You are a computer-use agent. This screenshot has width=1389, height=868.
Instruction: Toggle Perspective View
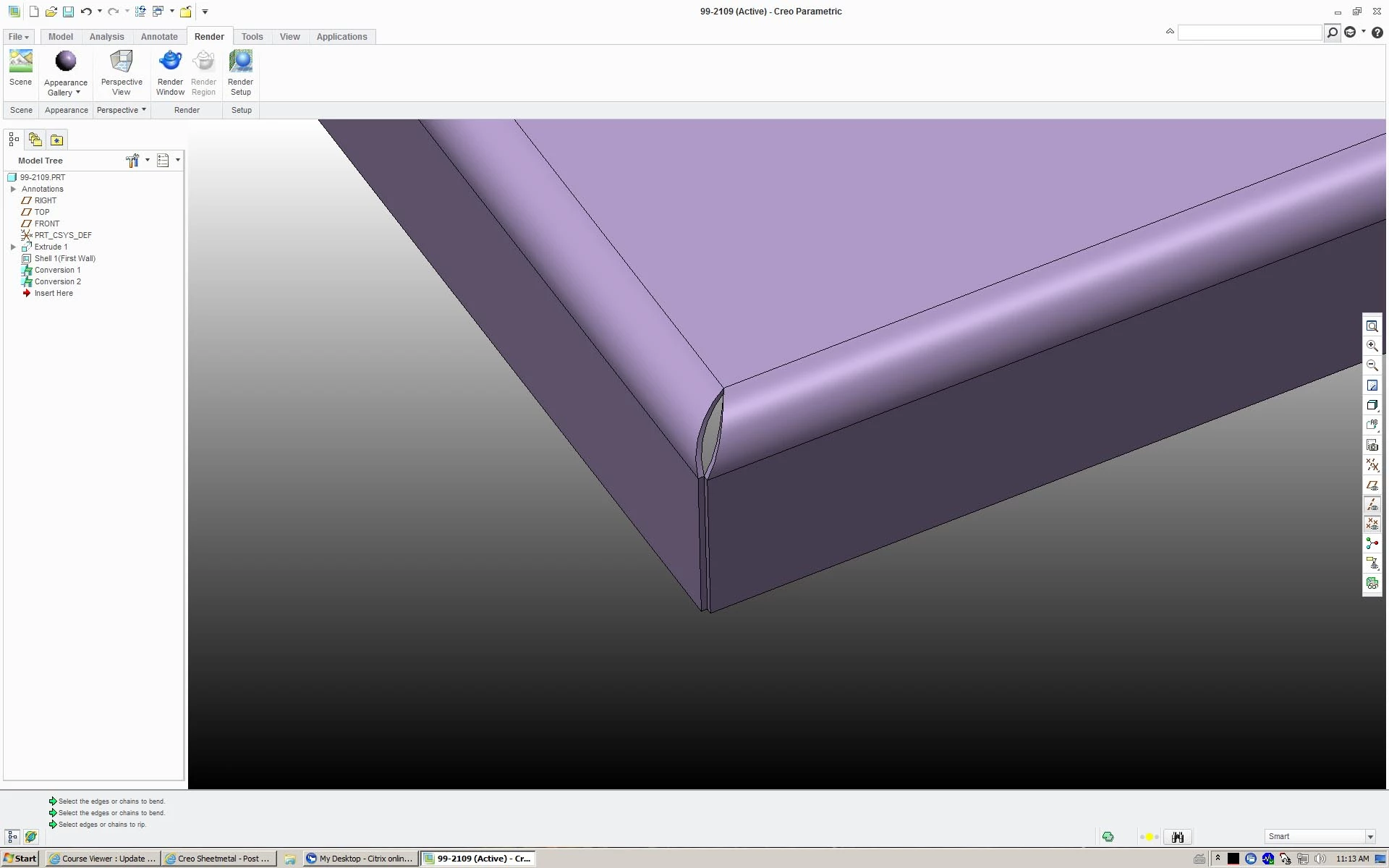122,62
